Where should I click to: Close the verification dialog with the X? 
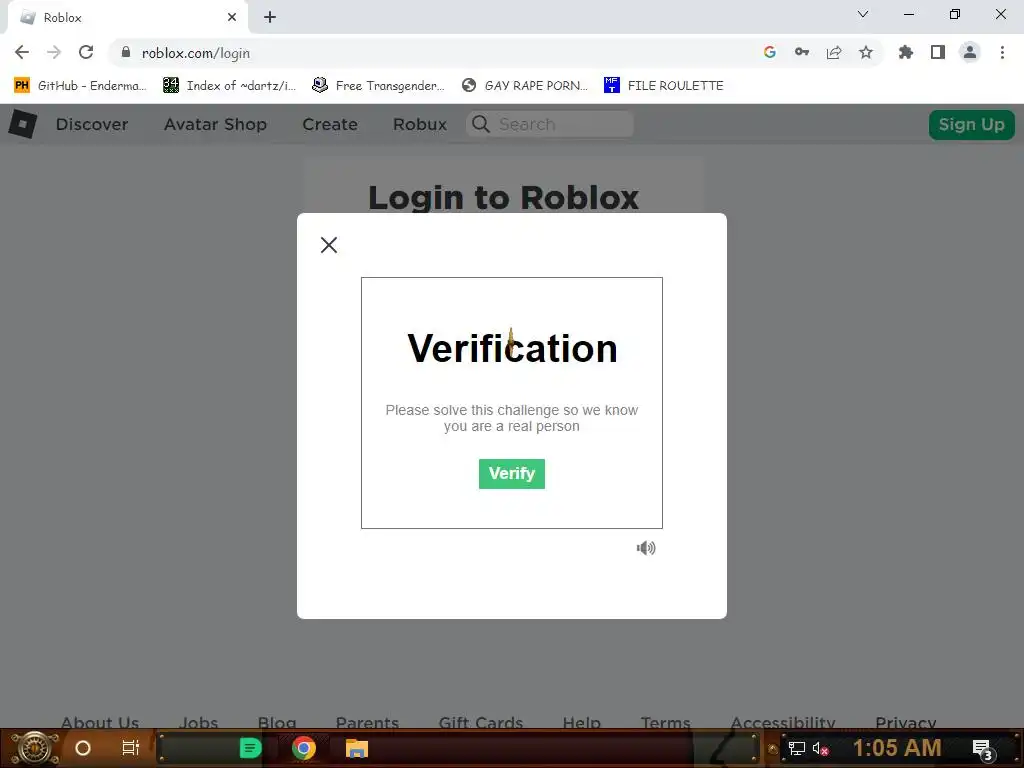(x=329, y=245)
